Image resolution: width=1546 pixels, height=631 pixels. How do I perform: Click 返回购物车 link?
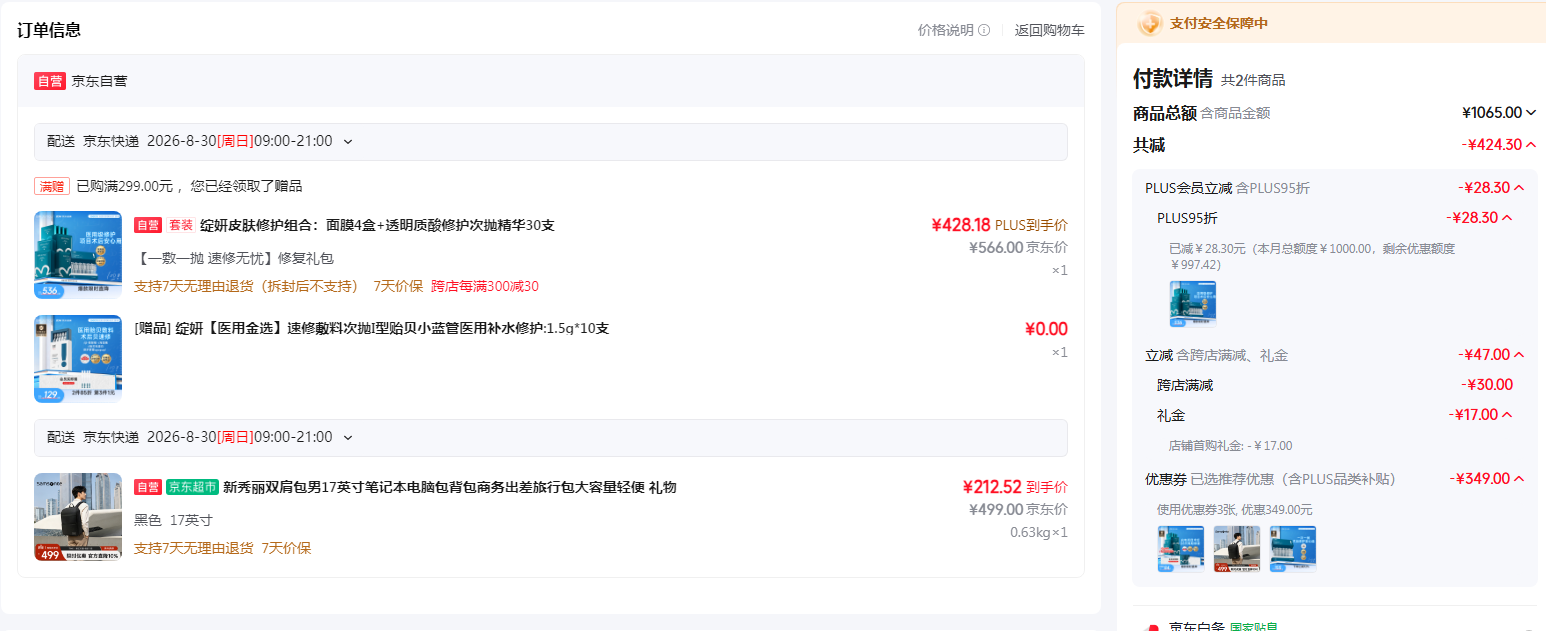pos(1049,30)
